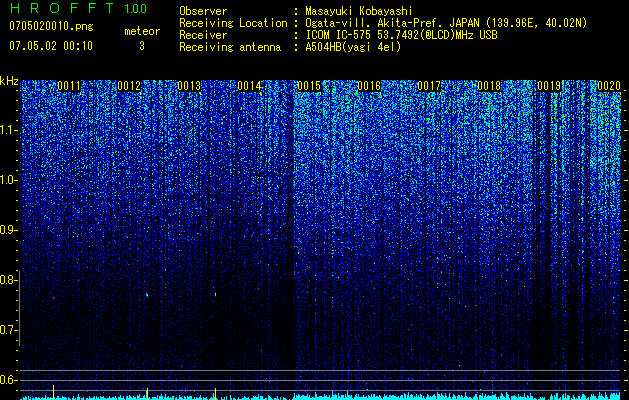Click the 0.6 frequency axis label

point(7,380)
